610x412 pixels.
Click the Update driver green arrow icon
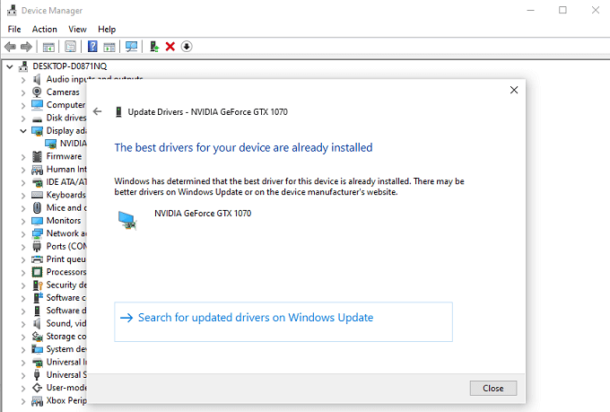(154, 47)
